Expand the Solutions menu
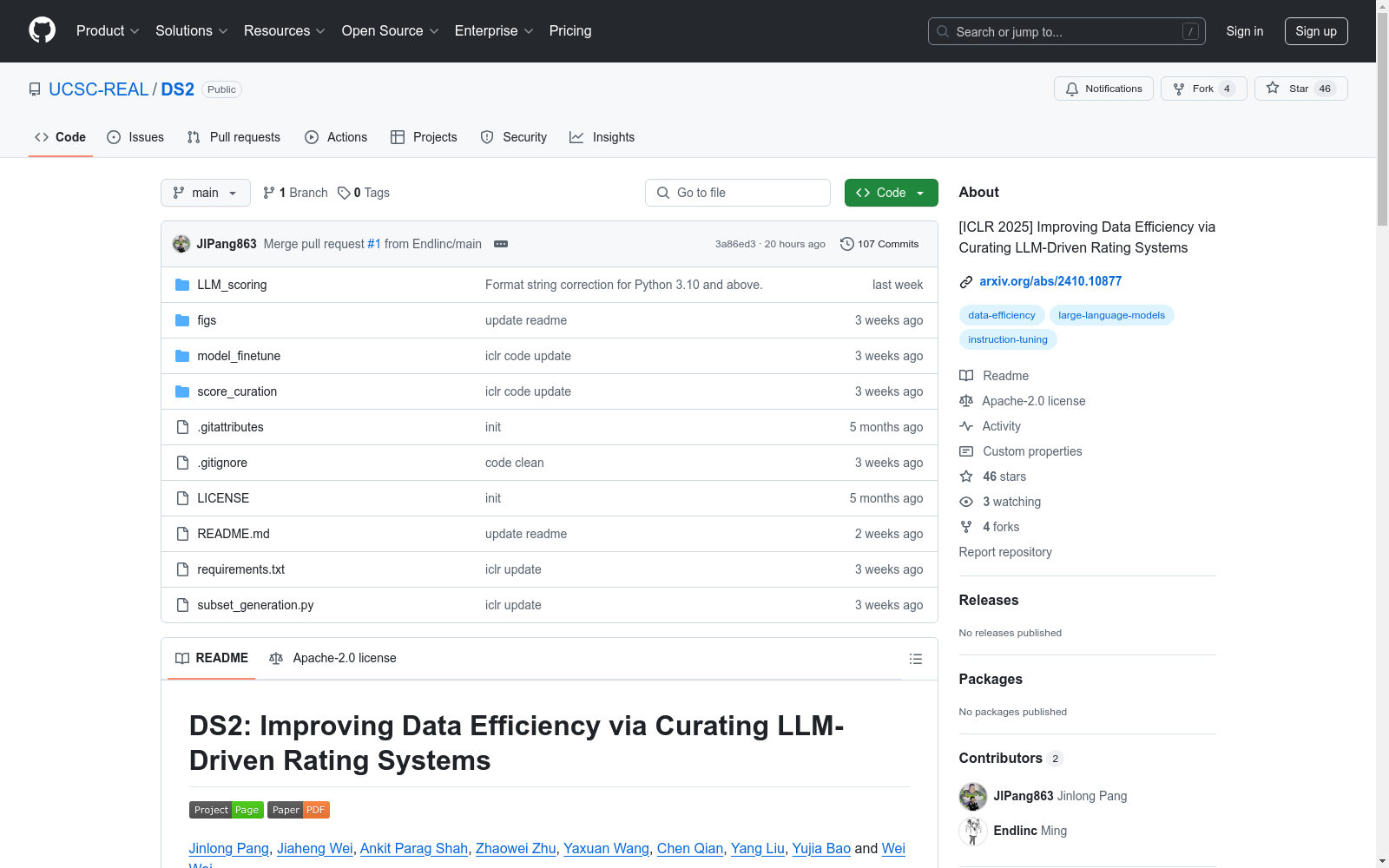The width and height of the screenshot is (1389, 868). click(x=192, y=31)
